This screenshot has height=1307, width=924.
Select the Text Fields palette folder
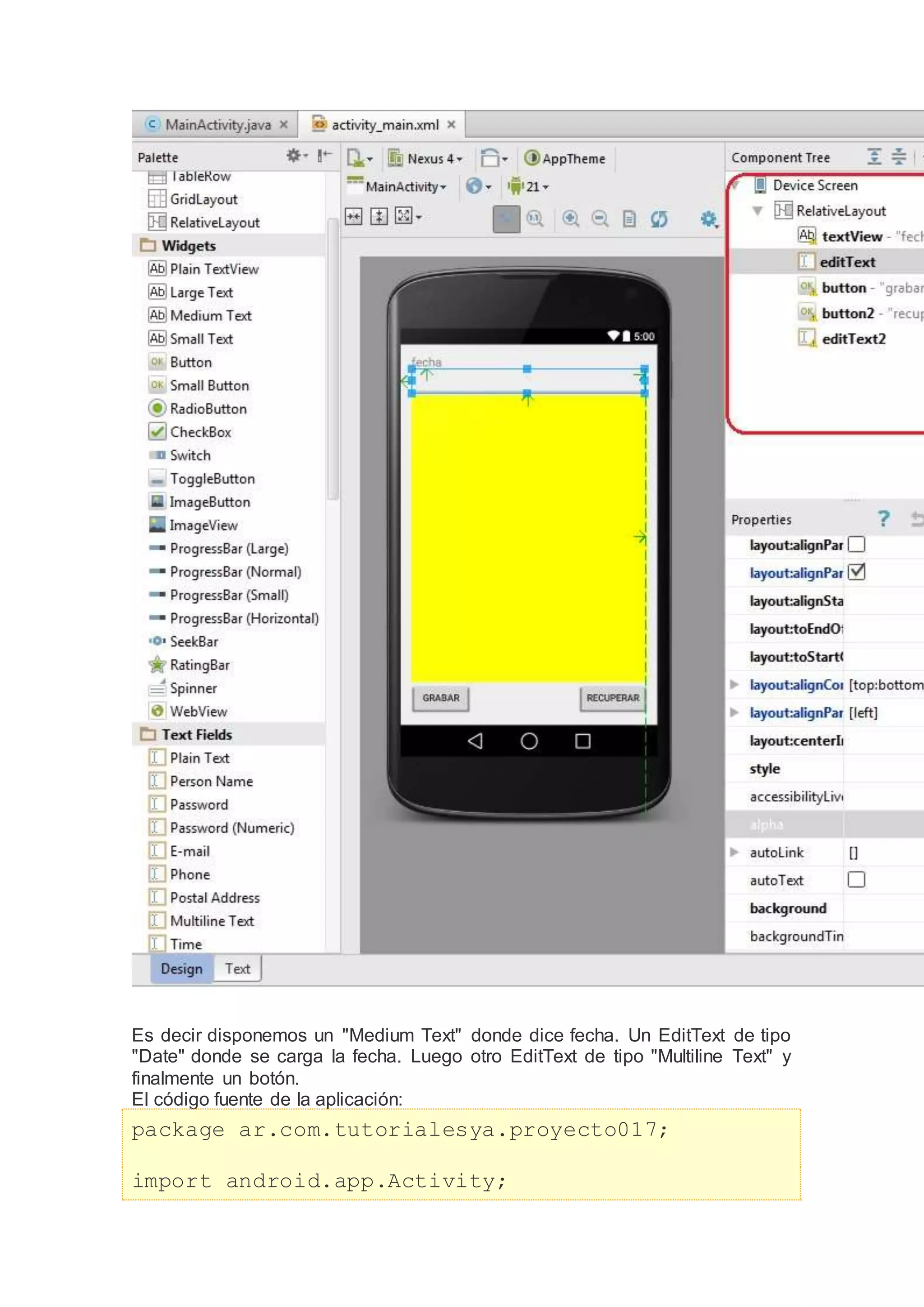click(186, 734)
